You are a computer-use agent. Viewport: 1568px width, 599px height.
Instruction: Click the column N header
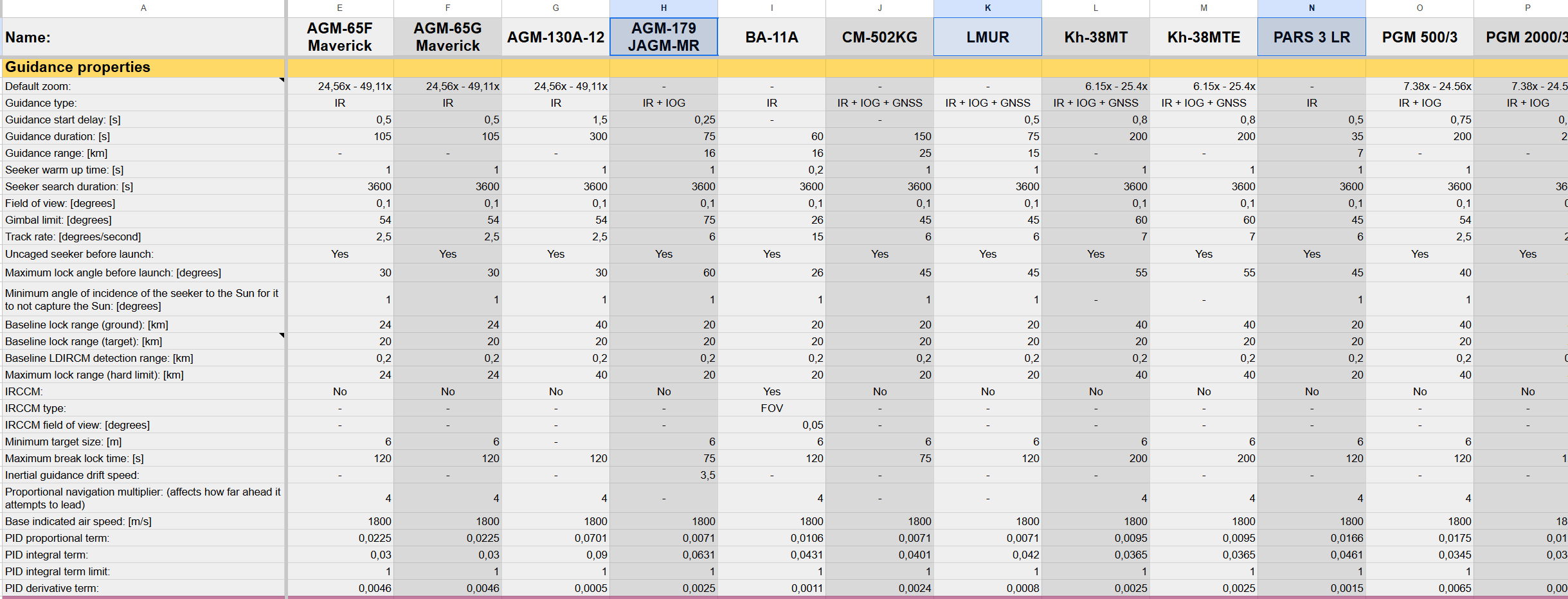coord(1311,8)
